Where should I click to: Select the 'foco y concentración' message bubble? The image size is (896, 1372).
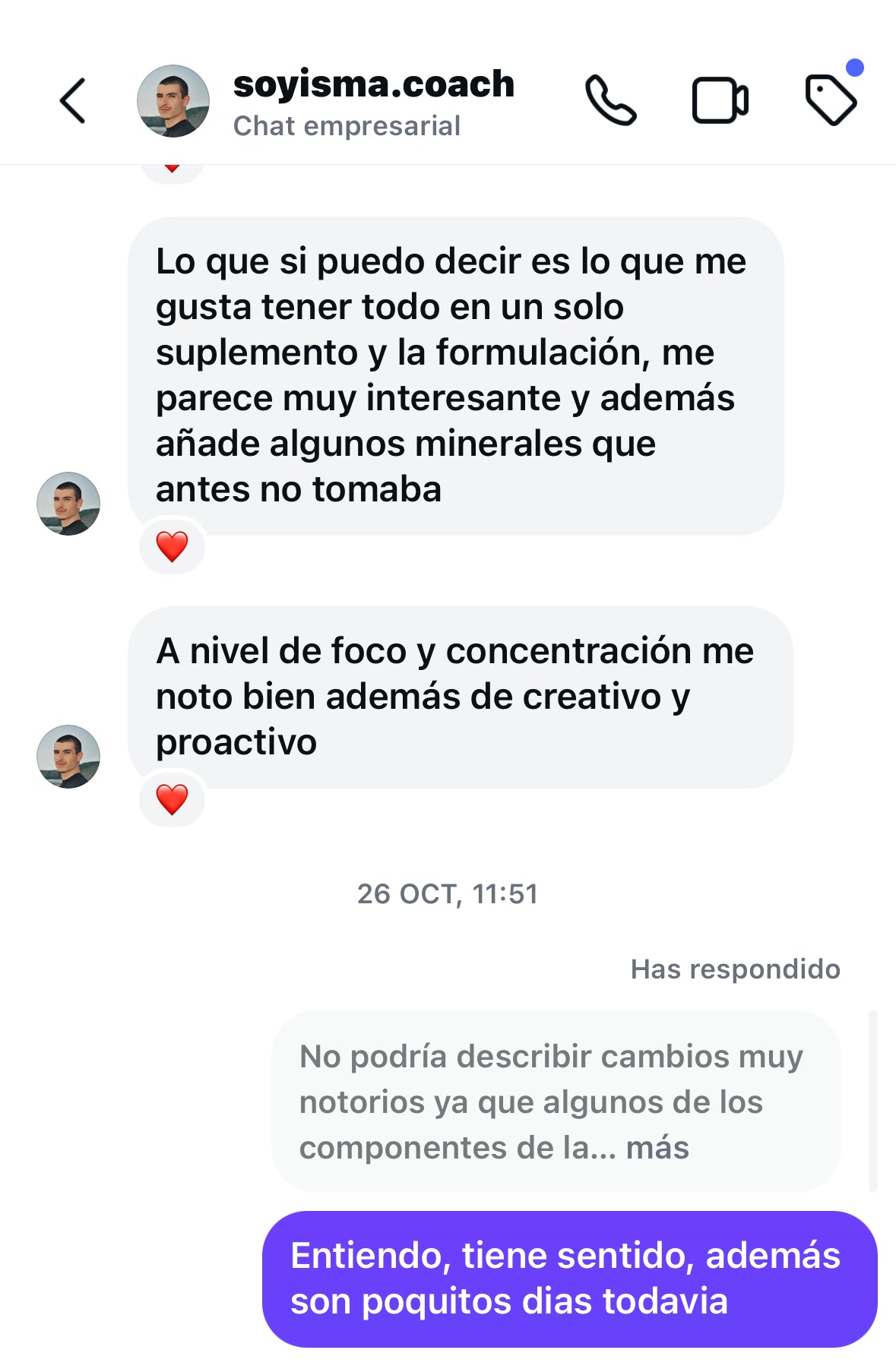coord(460,697)
